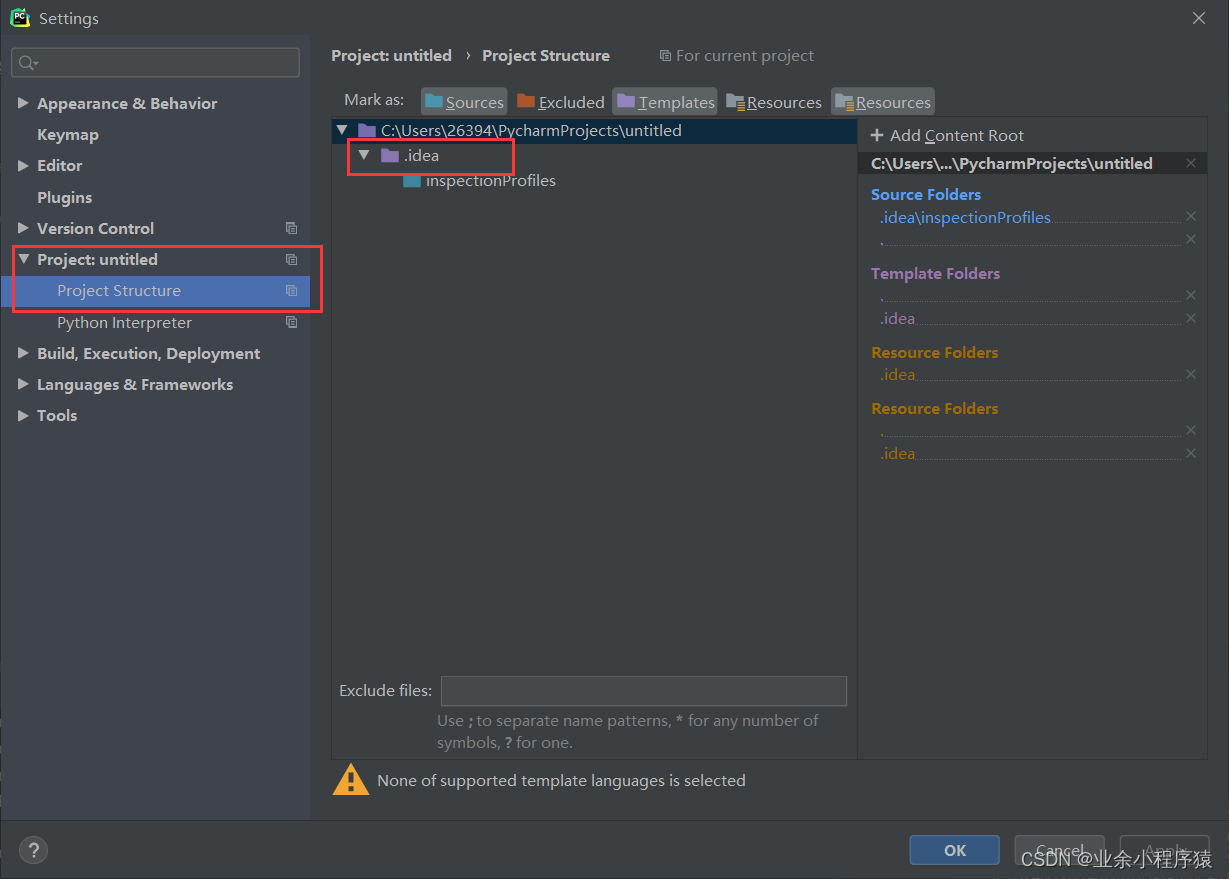Click Sources folder icon in Mark as
The width and height of the screenshot is (1229, 879).
434,101
